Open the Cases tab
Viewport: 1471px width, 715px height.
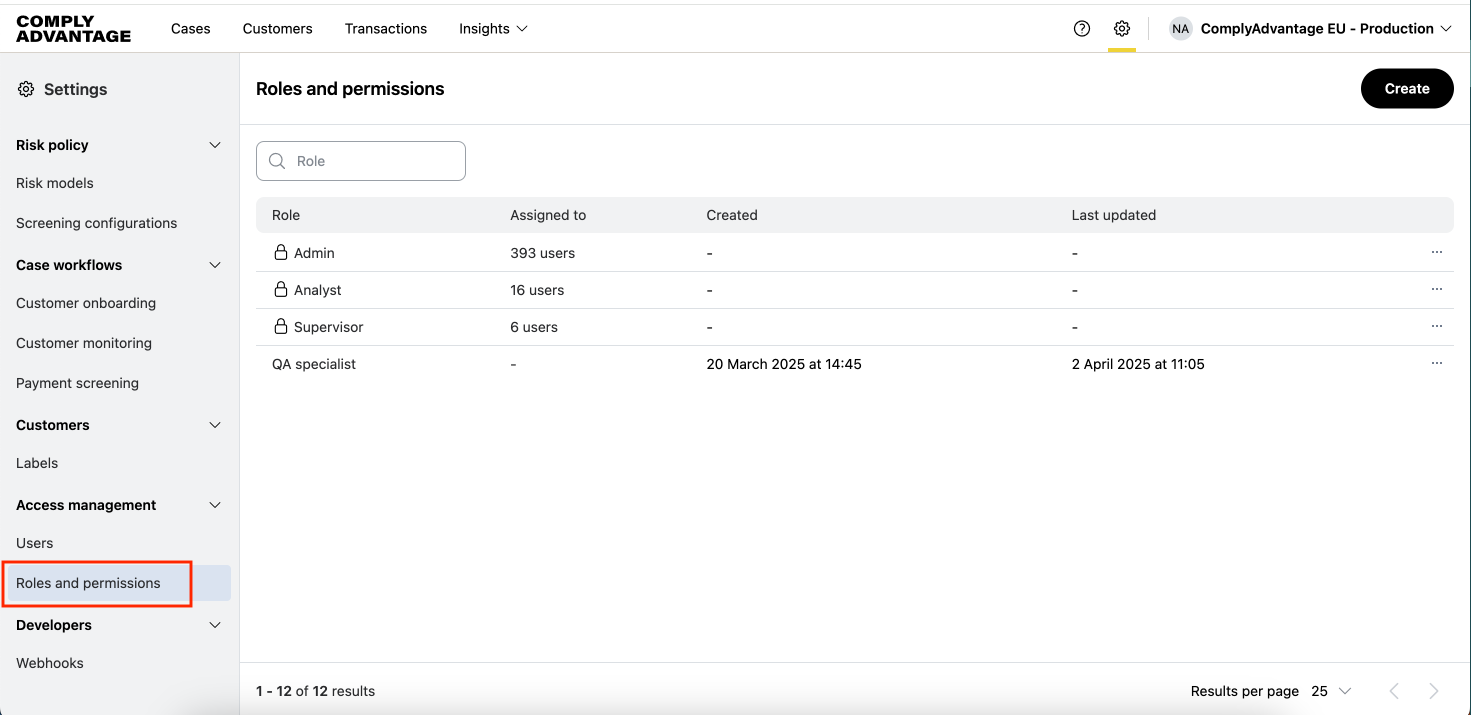tap(190, 29)
